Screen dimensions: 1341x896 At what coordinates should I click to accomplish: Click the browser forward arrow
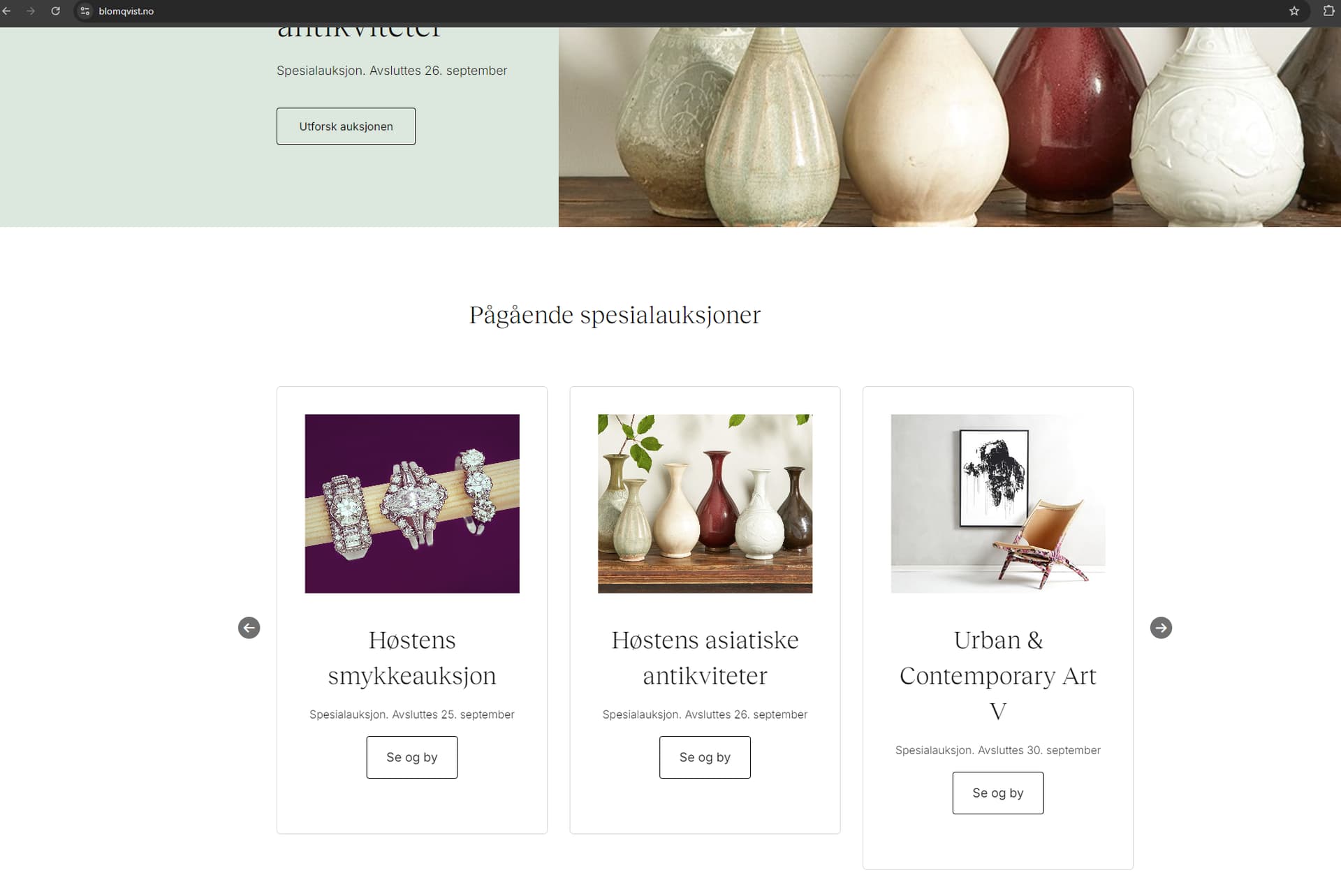[31, 11]
